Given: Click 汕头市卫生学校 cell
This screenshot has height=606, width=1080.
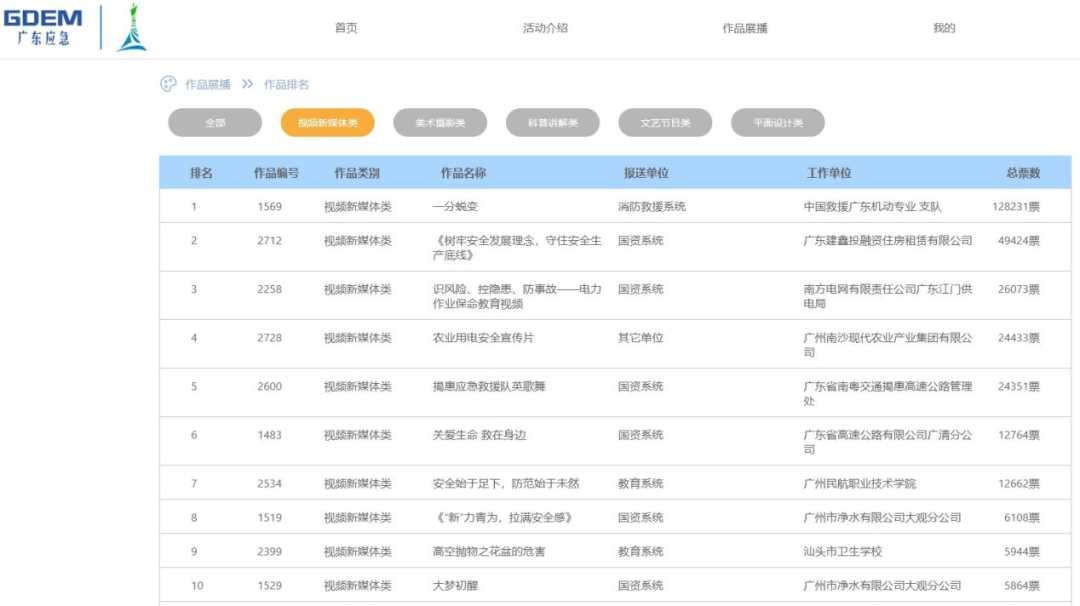Looking at the screenshot, I should click(843, 551).
